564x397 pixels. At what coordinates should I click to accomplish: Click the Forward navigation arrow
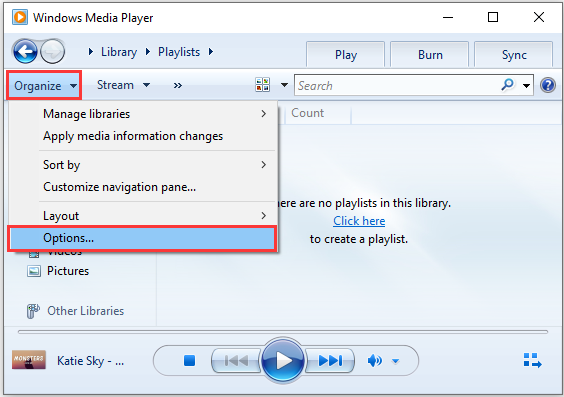(x=53, y=51)
